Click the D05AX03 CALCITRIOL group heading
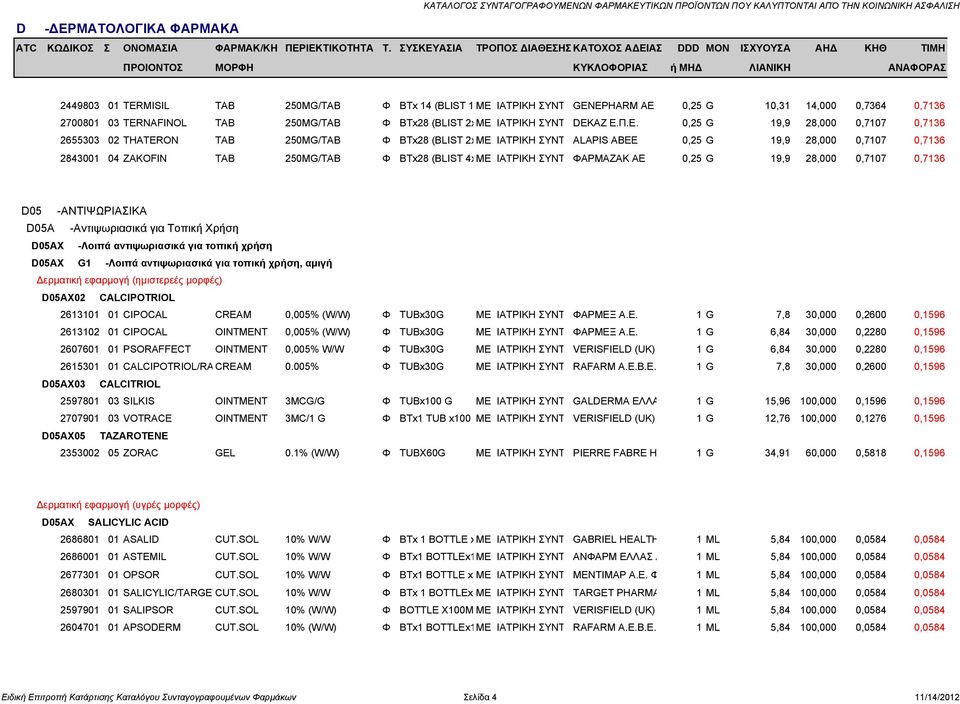The image size is (960, 704). tap(101, 384)
